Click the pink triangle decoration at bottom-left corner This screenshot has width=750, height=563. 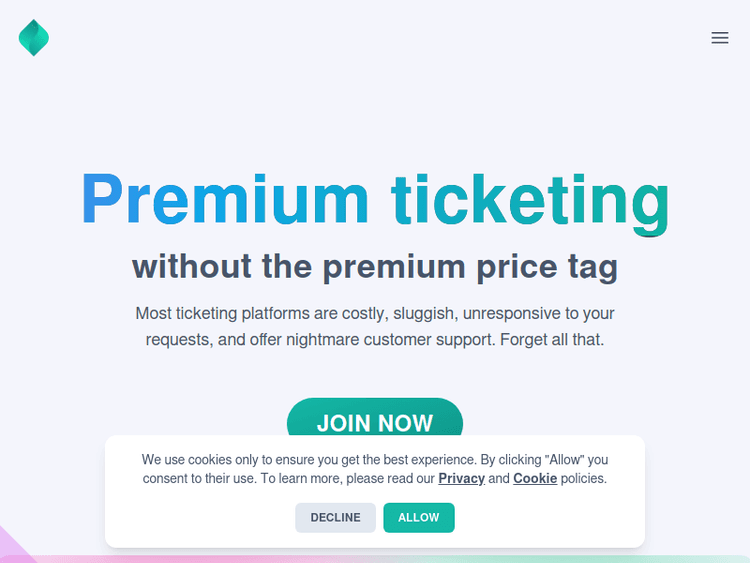pos(10,547)
